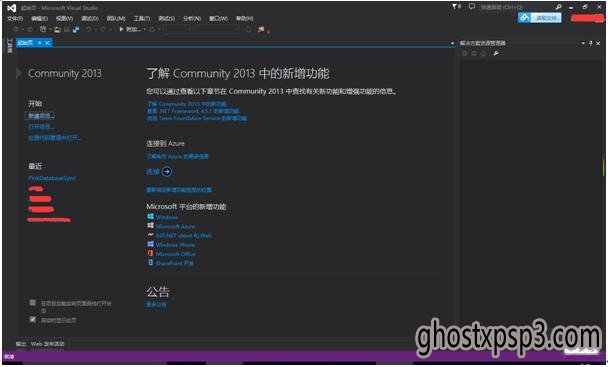Pin the Start Page tab
This screenshot has height=367, width=608.
click(40, 43)
